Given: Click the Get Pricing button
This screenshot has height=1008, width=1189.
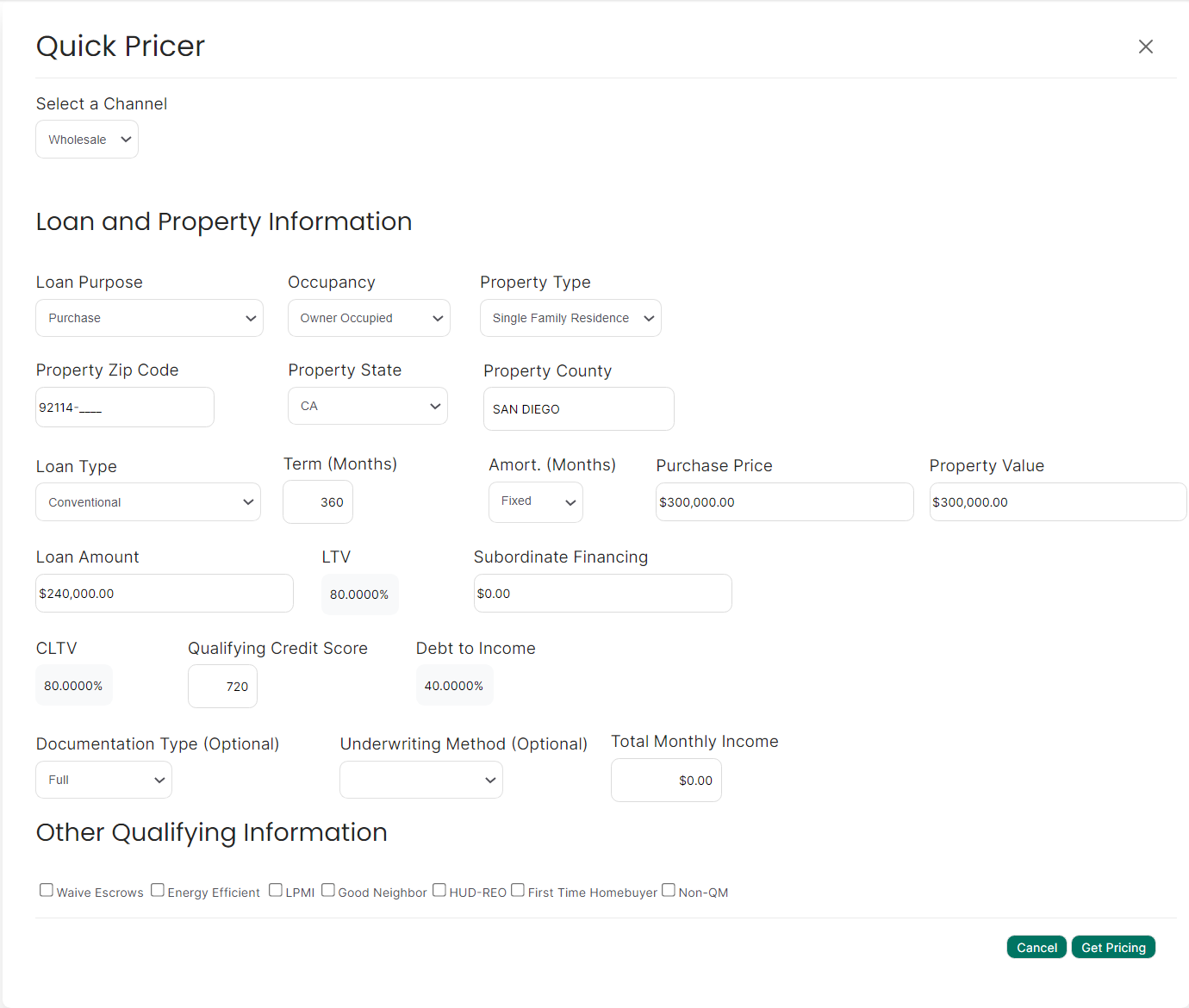Looking at the screenshot, I should (x=1113, y=947).
